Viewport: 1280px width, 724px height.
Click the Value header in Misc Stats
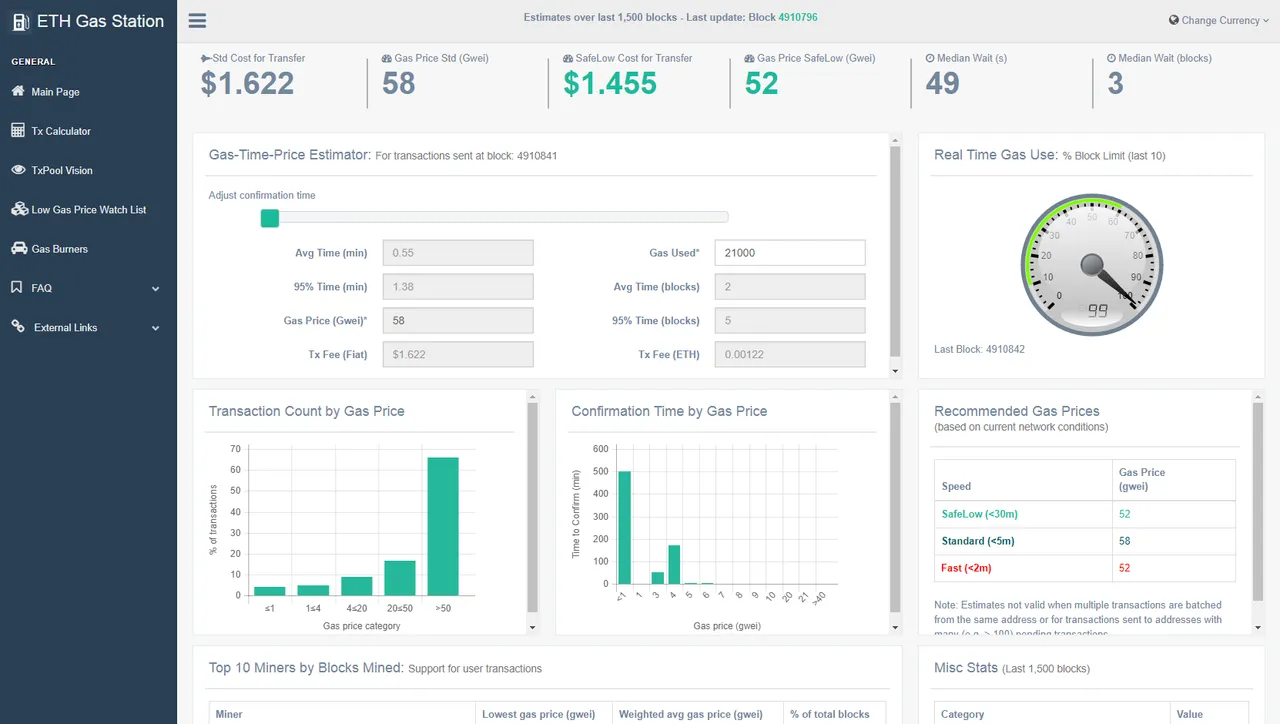(x=1190, y=714)
